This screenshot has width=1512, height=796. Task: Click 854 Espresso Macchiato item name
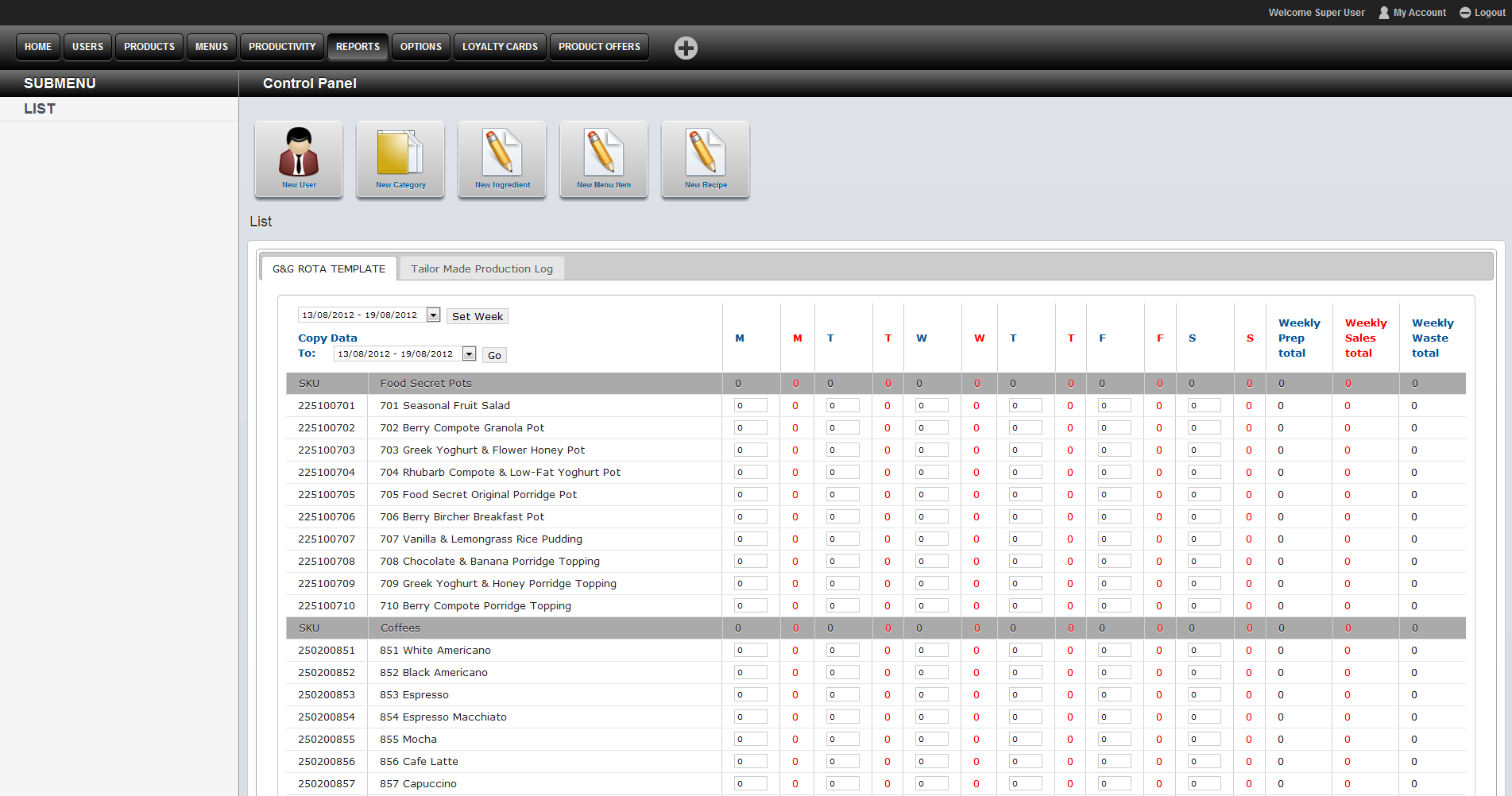[x=443, y=717]
